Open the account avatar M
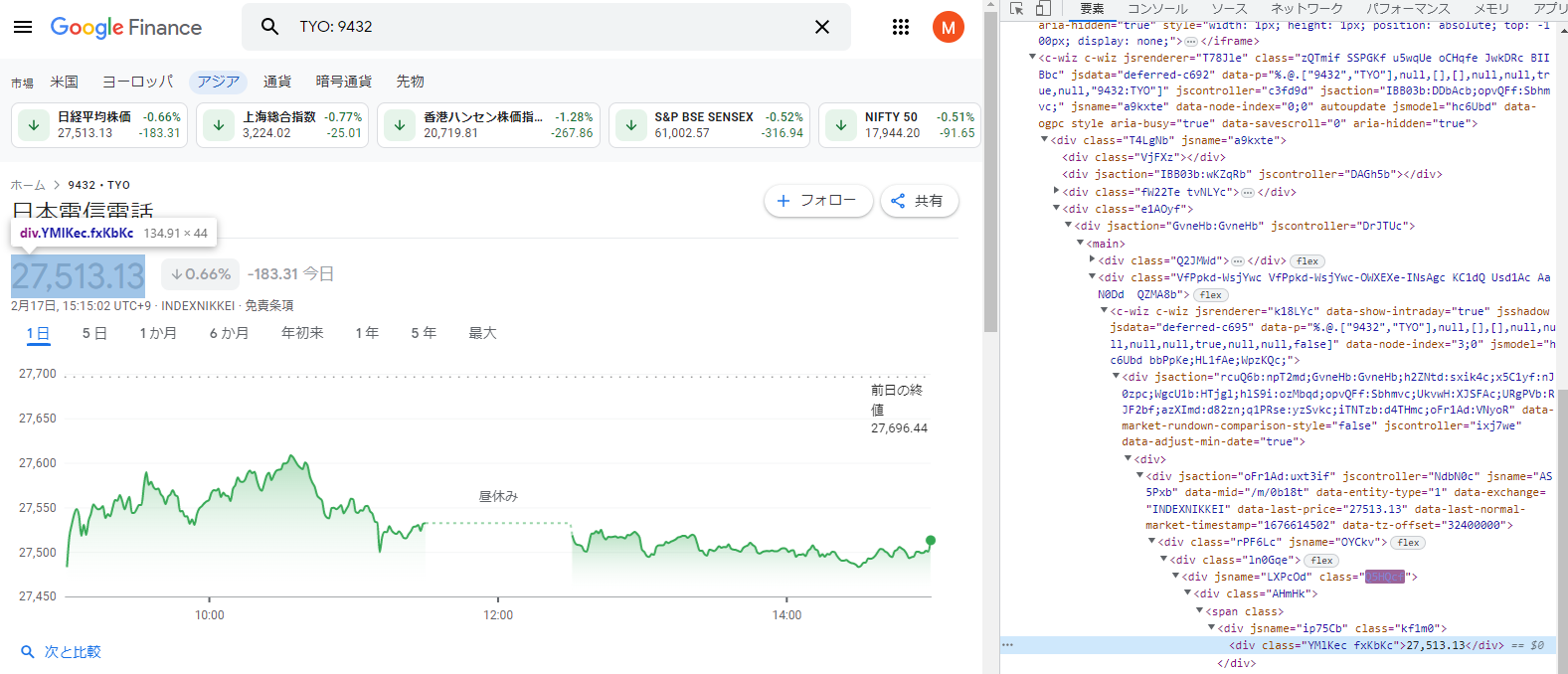The height and width of the screenshot is (674, 1568). [949, 27]
